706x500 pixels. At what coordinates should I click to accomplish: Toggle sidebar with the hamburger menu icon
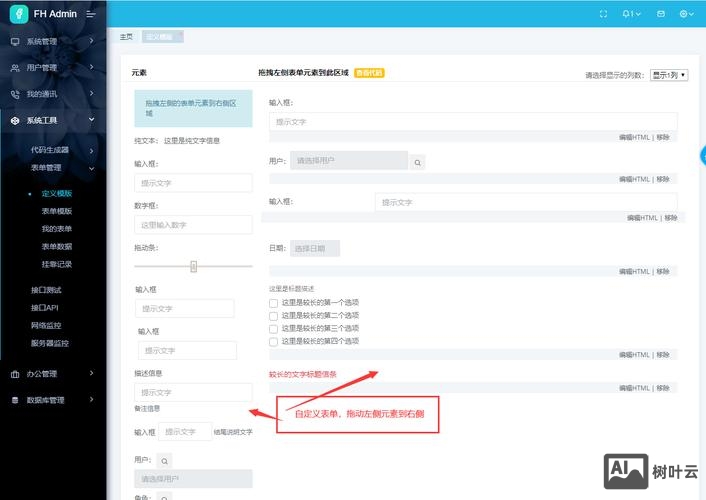[x=91, y=14]
